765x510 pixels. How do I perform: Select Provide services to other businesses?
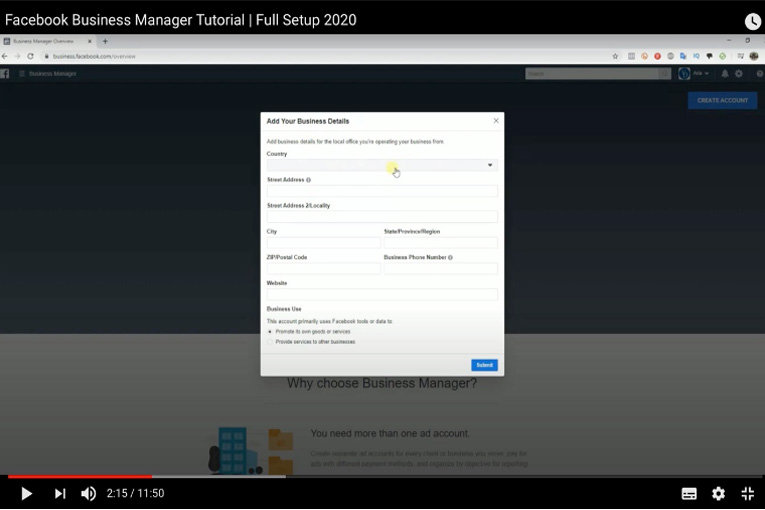(x=270, y=342)
